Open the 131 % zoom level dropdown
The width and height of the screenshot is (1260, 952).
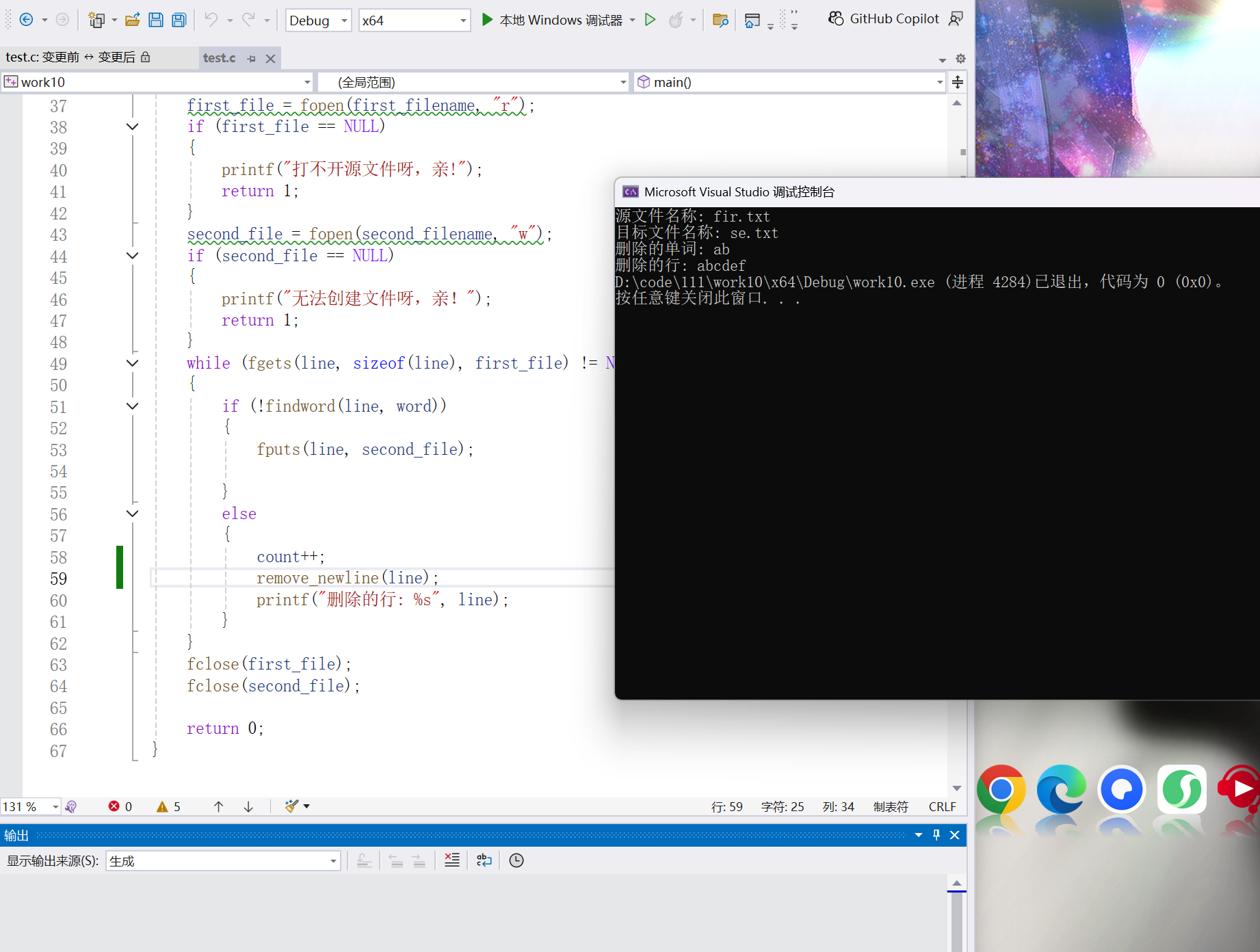(31, 807)
